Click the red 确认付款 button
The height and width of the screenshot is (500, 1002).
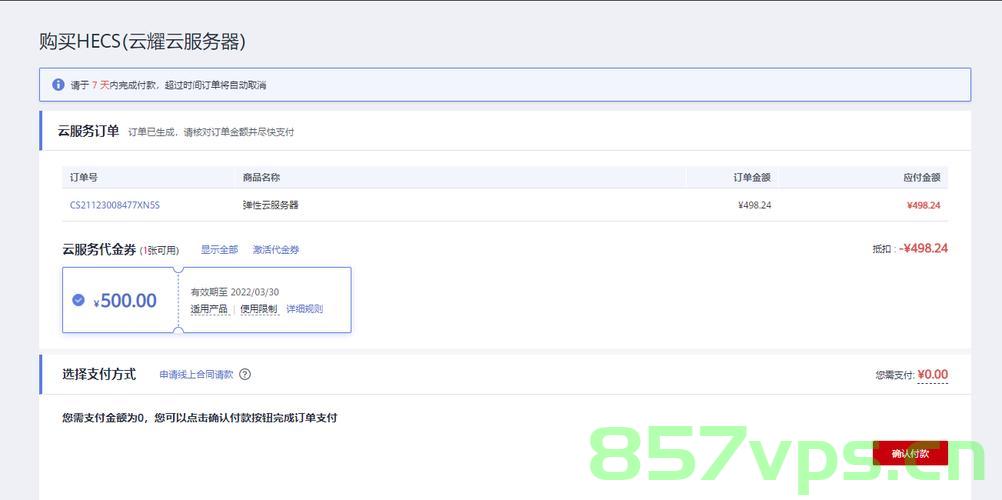pos(910,454)
